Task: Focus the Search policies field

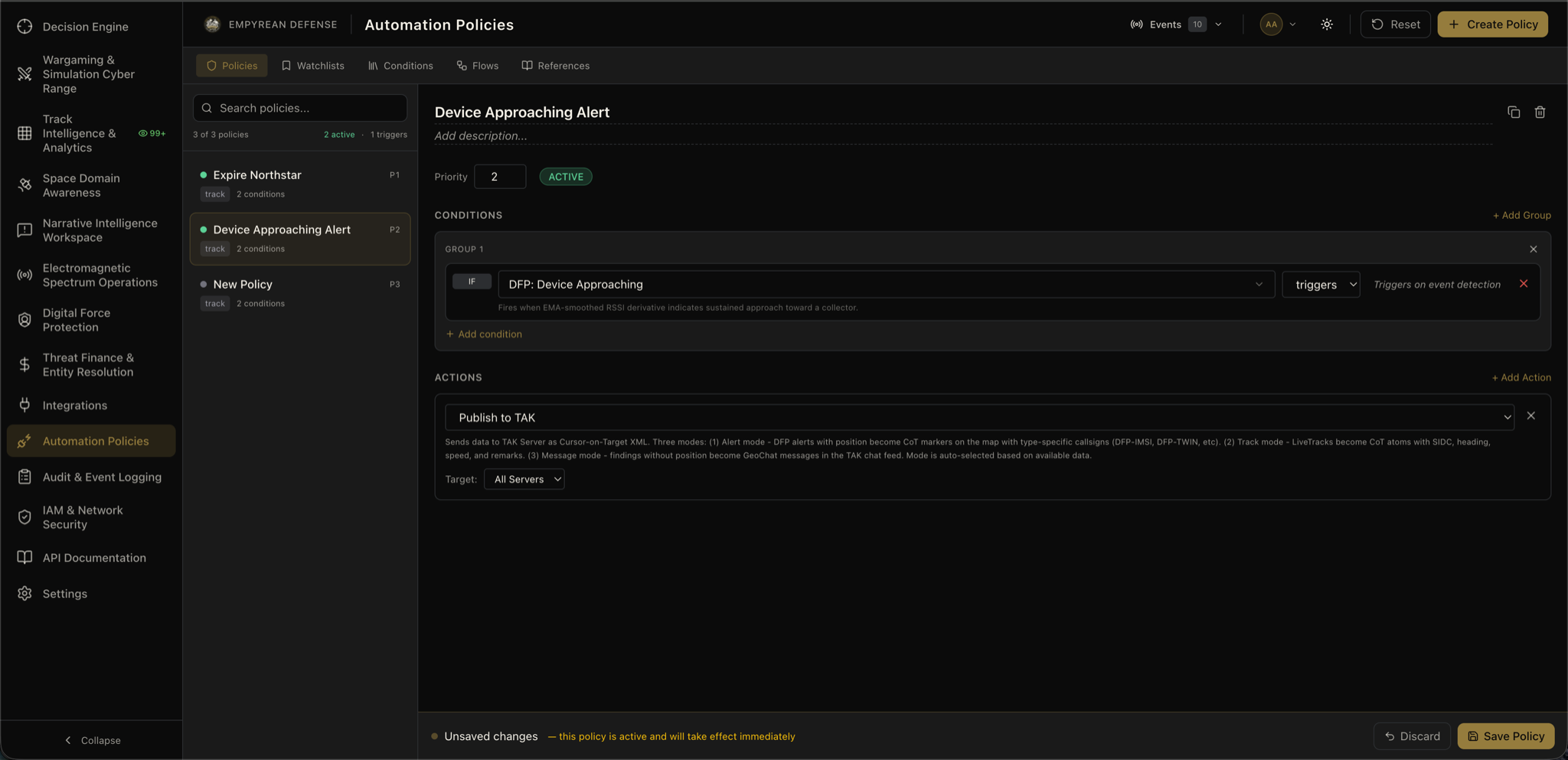Action: click(x=300, y=108)
